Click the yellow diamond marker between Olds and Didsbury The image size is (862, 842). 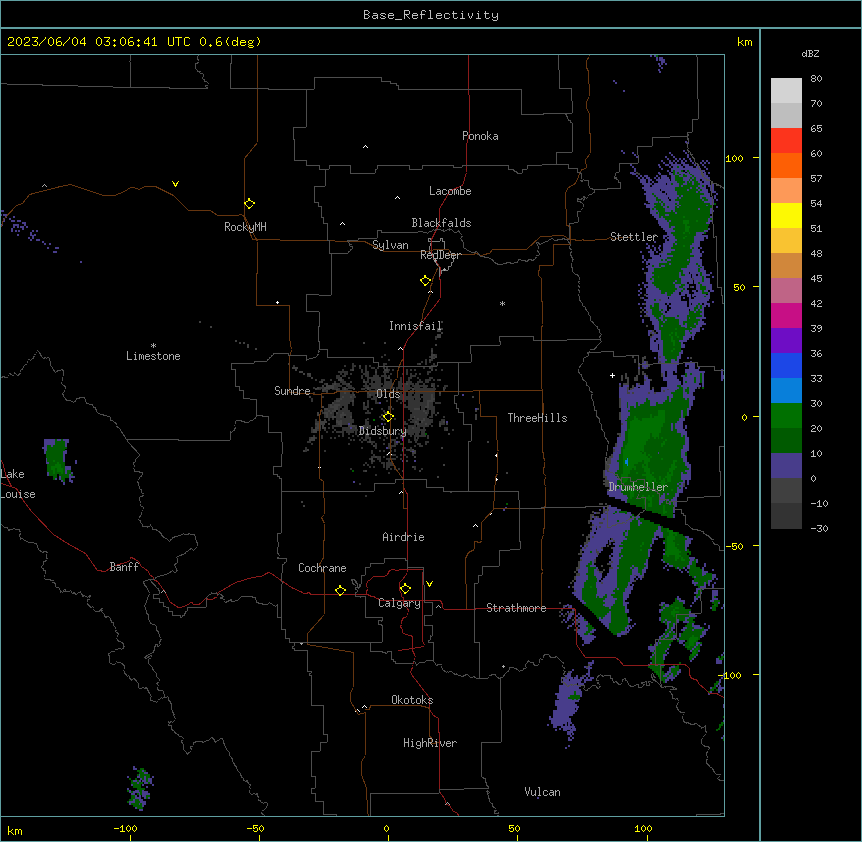[388, 417]
